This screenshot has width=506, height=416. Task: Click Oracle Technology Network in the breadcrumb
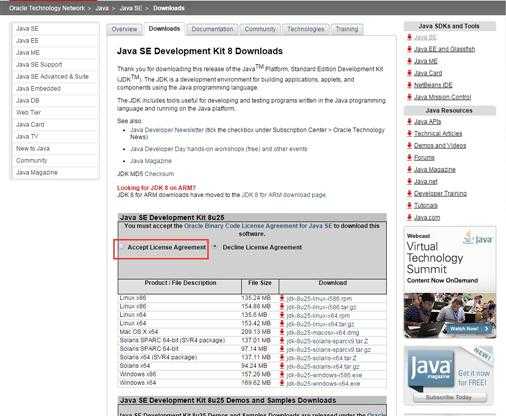tap(47, 8)
